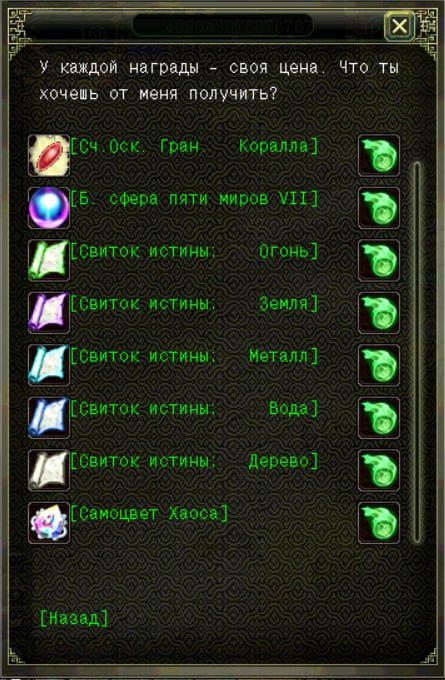Go back via the [Назад] link
The height and width of the screenshot is (680, 445).
pyautogui.click(x=74, y=618)
